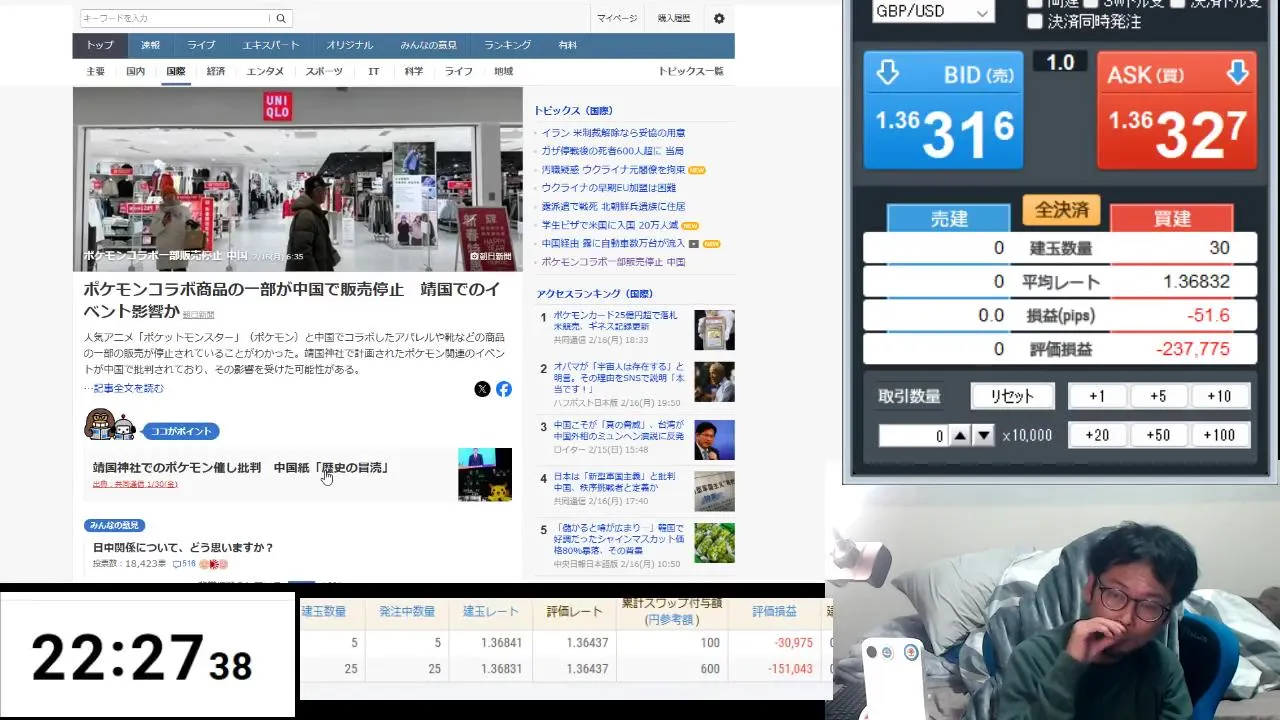The width and height of the screenshot is (1280, 720).
Task: Add +20 to trade quantity
Action: (x=1097, y=435)
